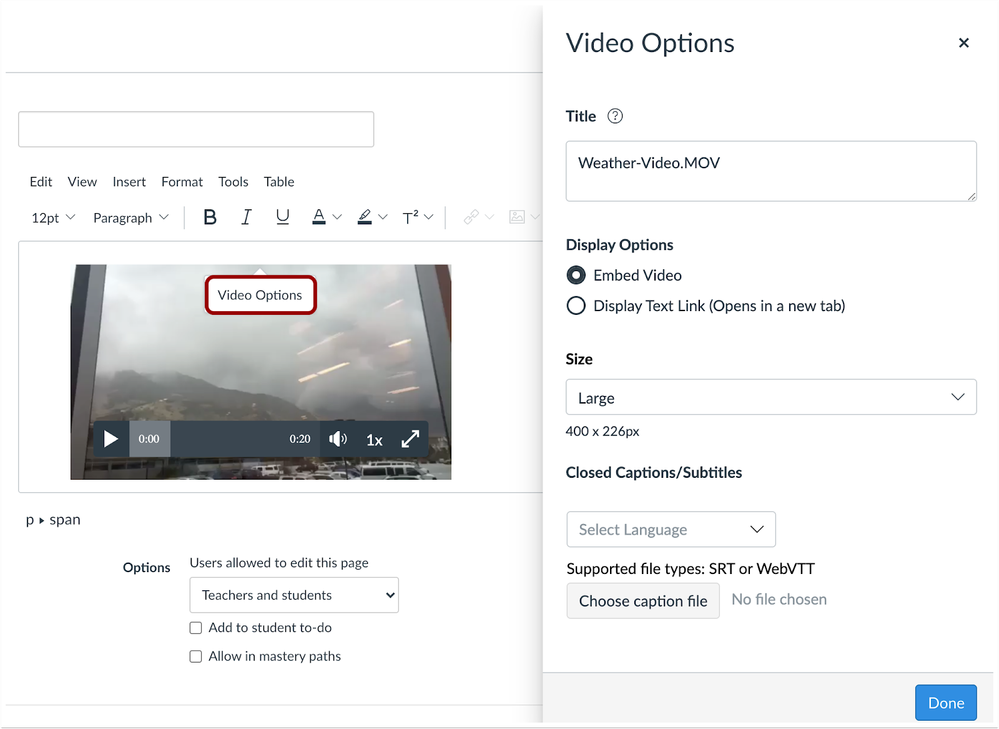
Task: Choose Display Text Link option
Action: 576,306
